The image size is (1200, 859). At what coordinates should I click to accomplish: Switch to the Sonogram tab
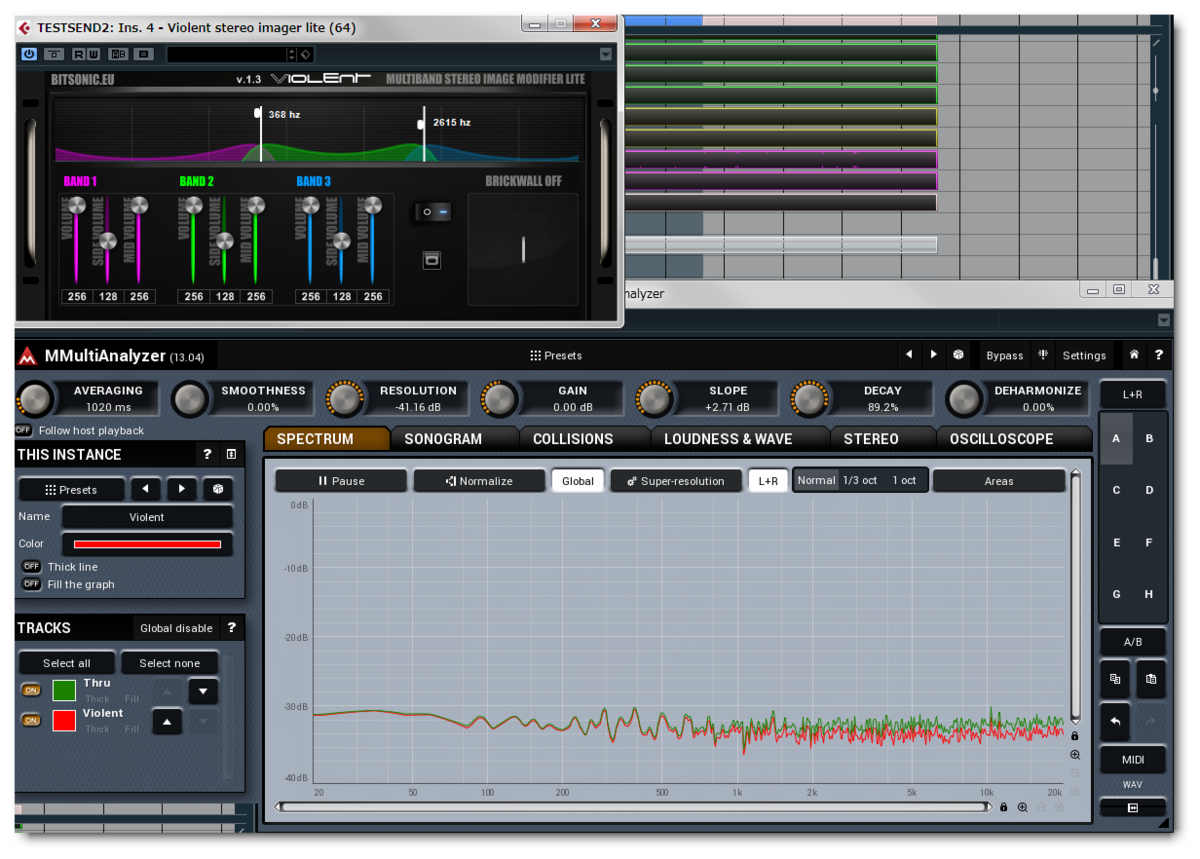(443, 439)
